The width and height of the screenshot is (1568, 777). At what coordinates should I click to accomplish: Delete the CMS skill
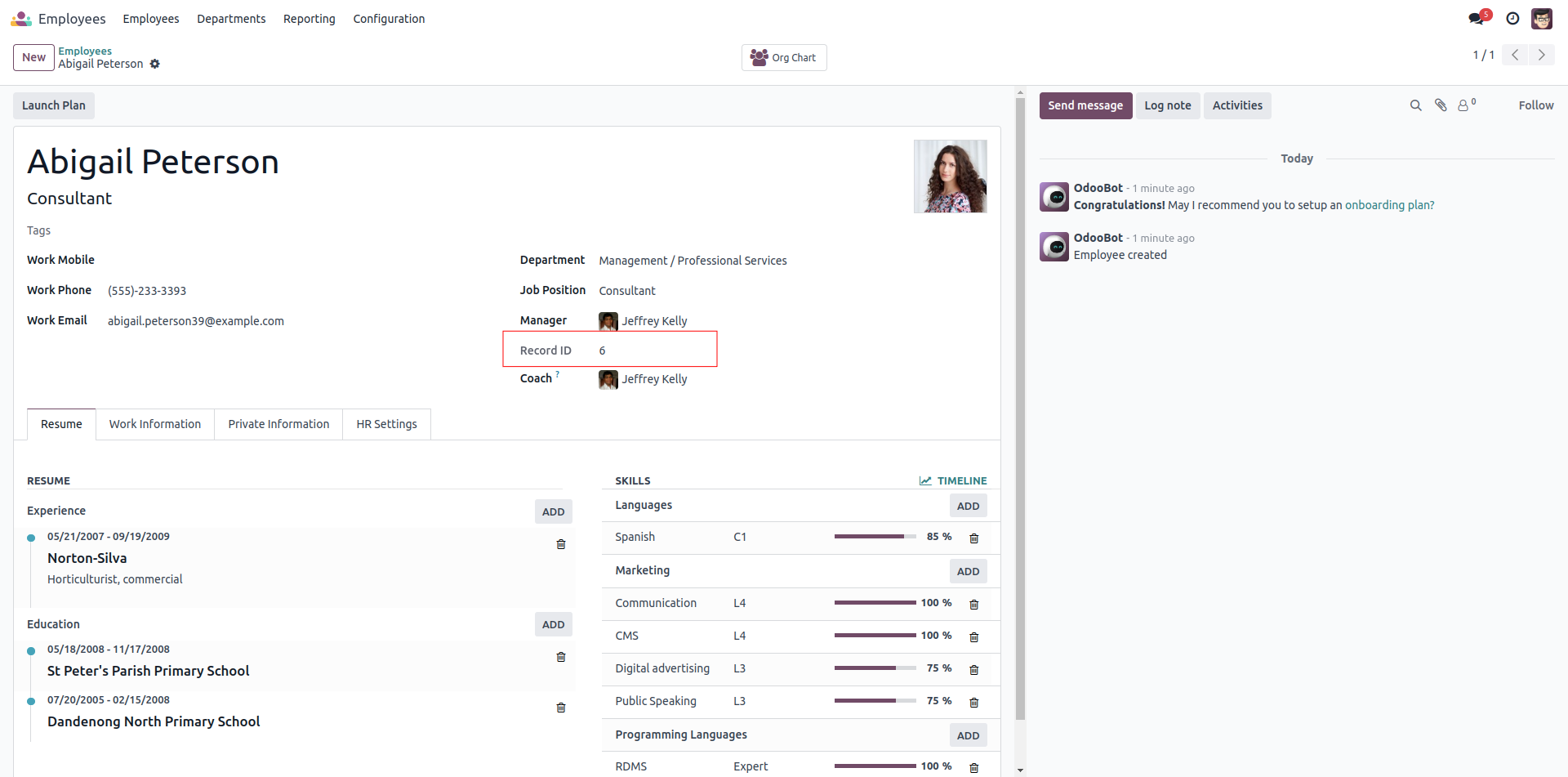(x=973, y=636)
